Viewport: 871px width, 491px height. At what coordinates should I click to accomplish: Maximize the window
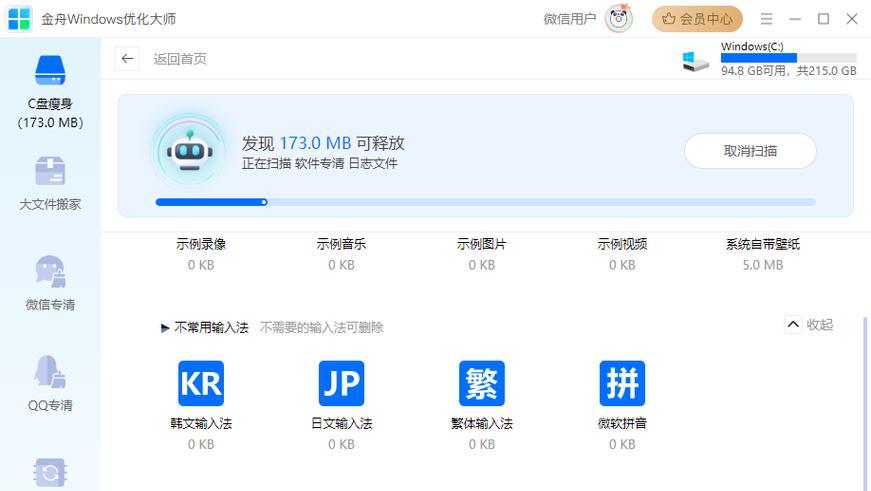(823, 19)
